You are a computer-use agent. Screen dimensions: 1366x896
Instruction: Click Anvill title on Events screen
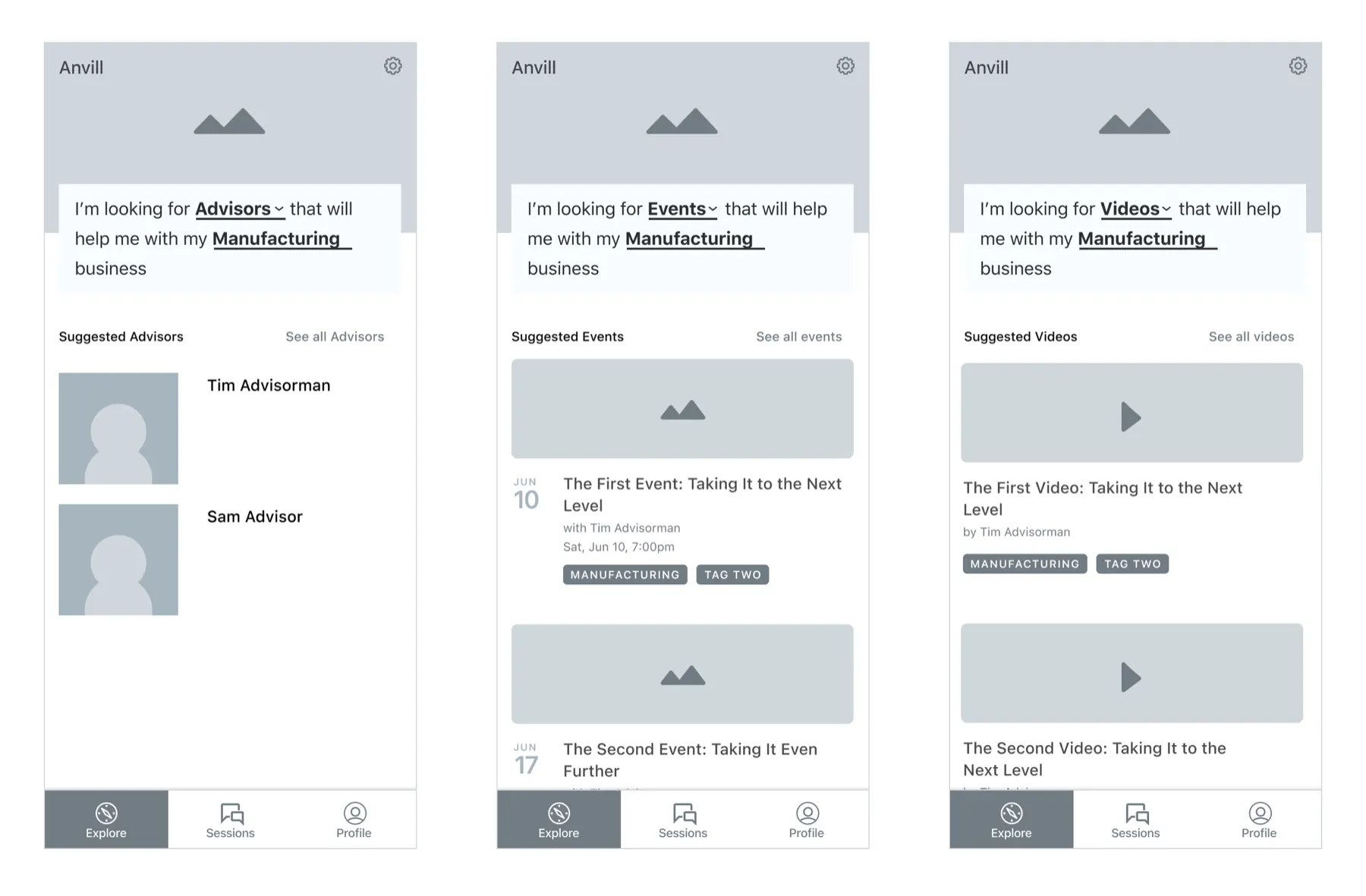pos(533,68)
